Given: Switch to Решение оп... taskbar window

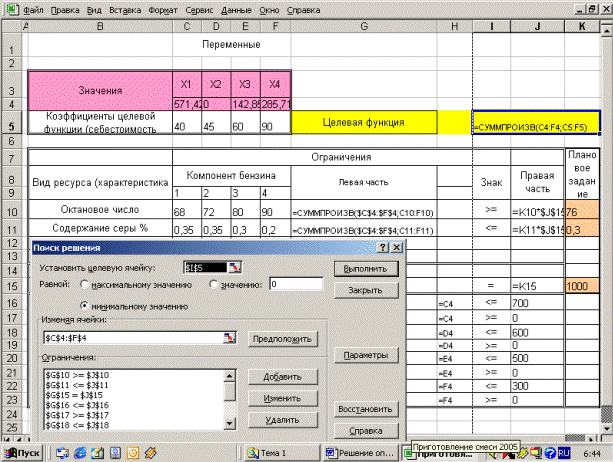Looking at the screenshot, I should (x=360, y=453).
